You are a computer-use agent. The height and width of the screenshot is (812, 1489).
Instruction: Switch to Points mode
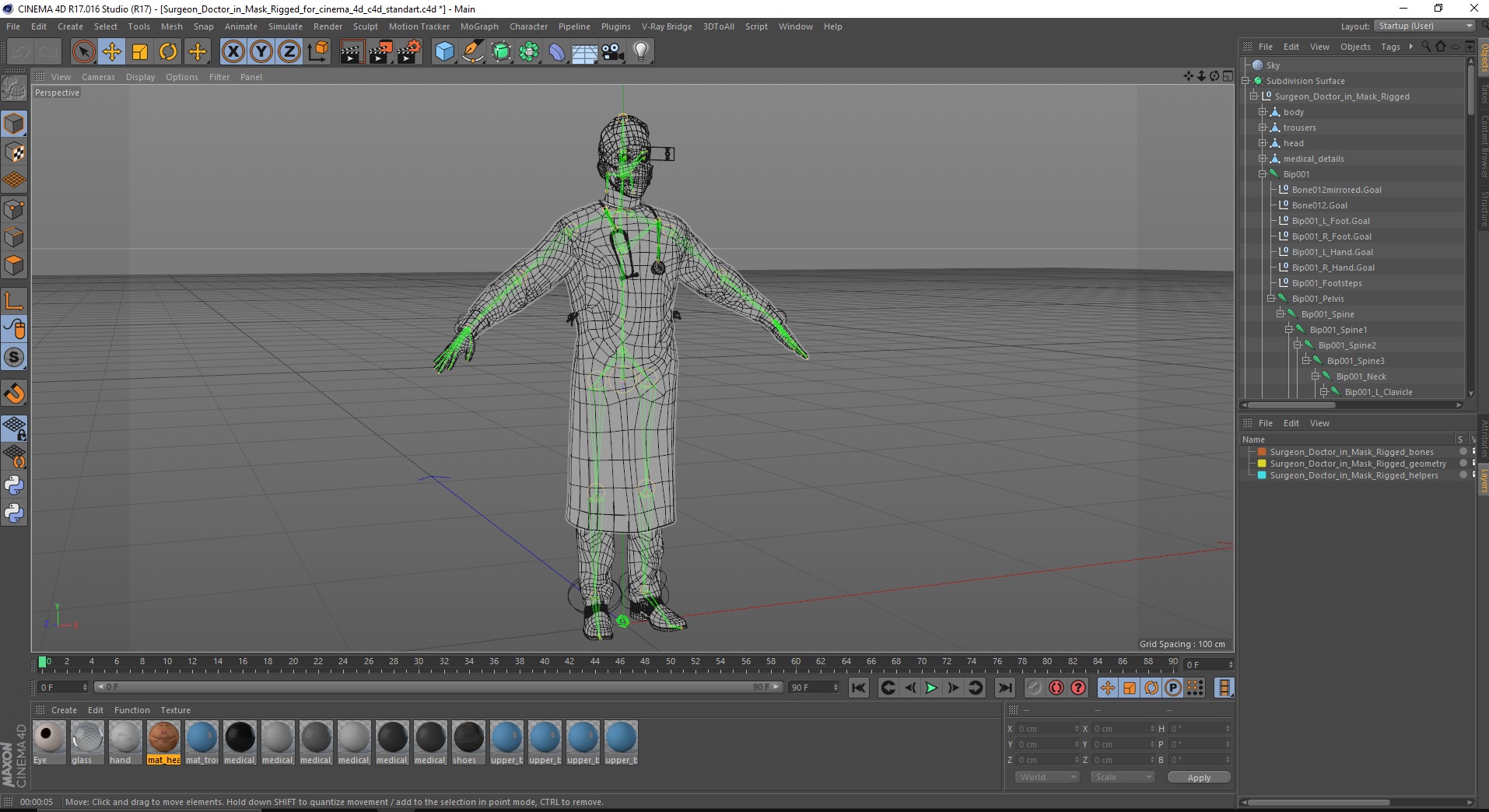[x=14, y=209]
